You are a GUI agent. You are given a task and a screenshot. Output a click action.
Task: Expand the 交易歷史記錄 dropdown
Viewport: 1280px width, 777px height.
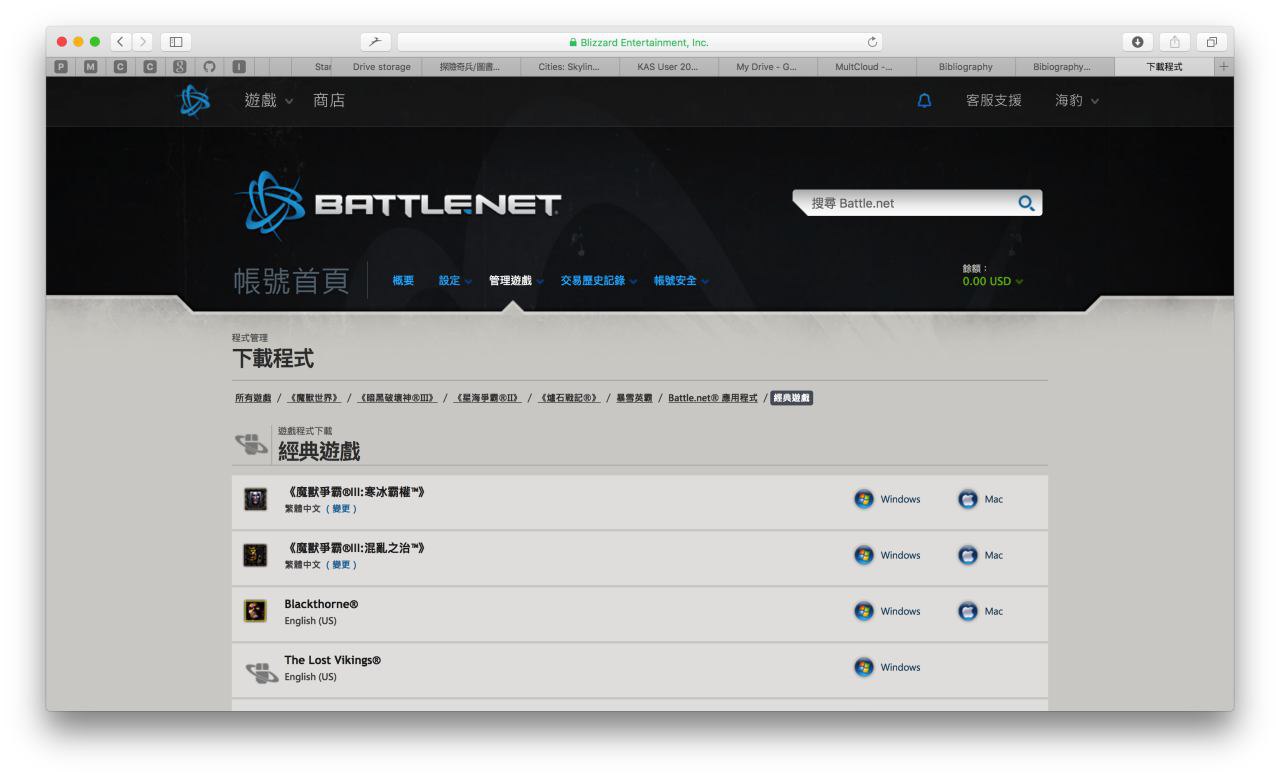pyautogui.click(x=598, y=281)
